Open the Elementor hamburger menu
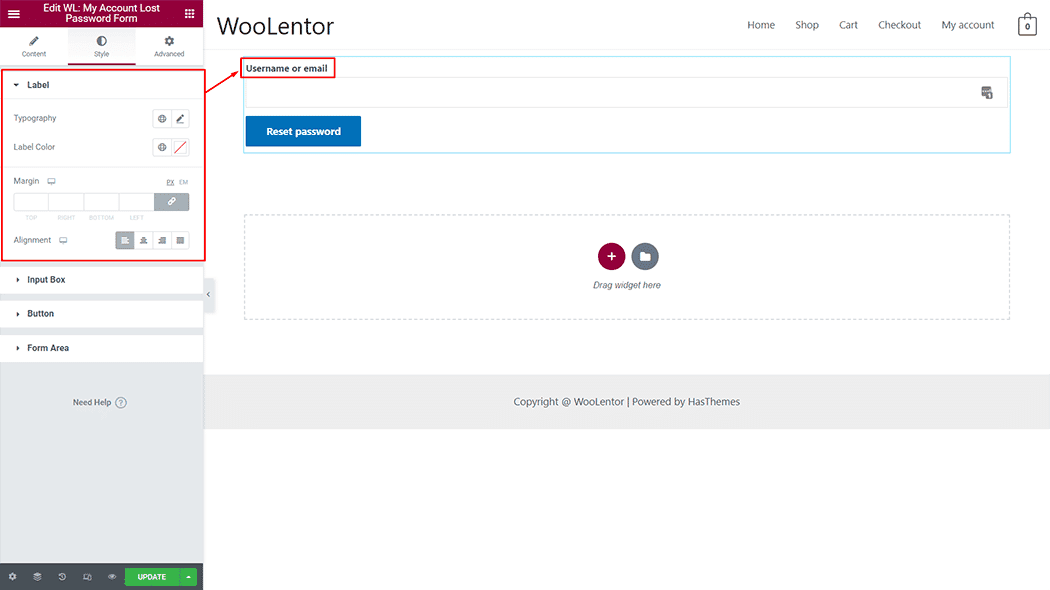Image resolution: width=1050 pixels, height=590 pixels. click(14, 14)
